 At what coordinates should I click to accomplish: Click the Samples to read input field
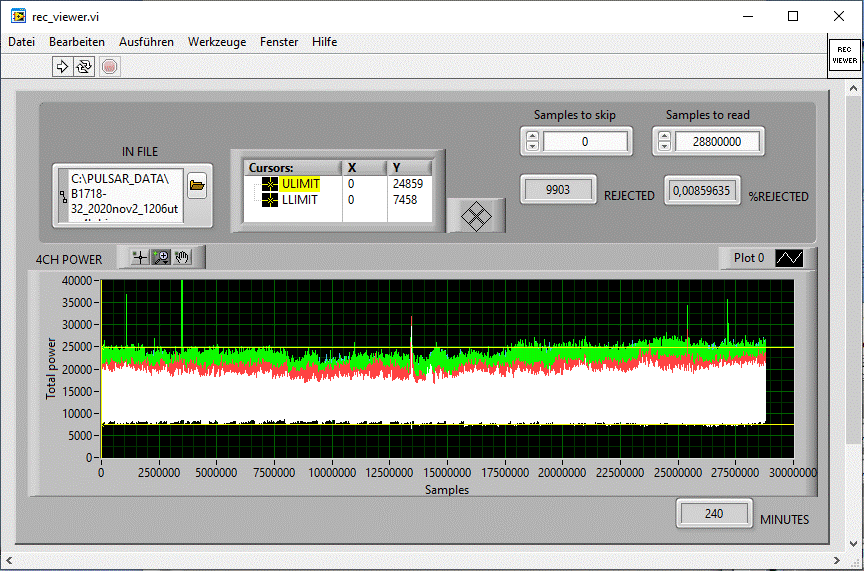pos(717,142)
